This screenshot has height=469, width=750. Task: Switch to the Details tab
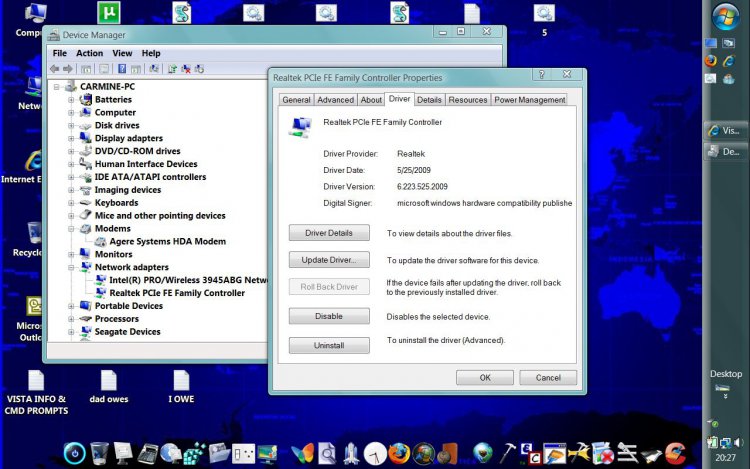[x=429, y=99]
